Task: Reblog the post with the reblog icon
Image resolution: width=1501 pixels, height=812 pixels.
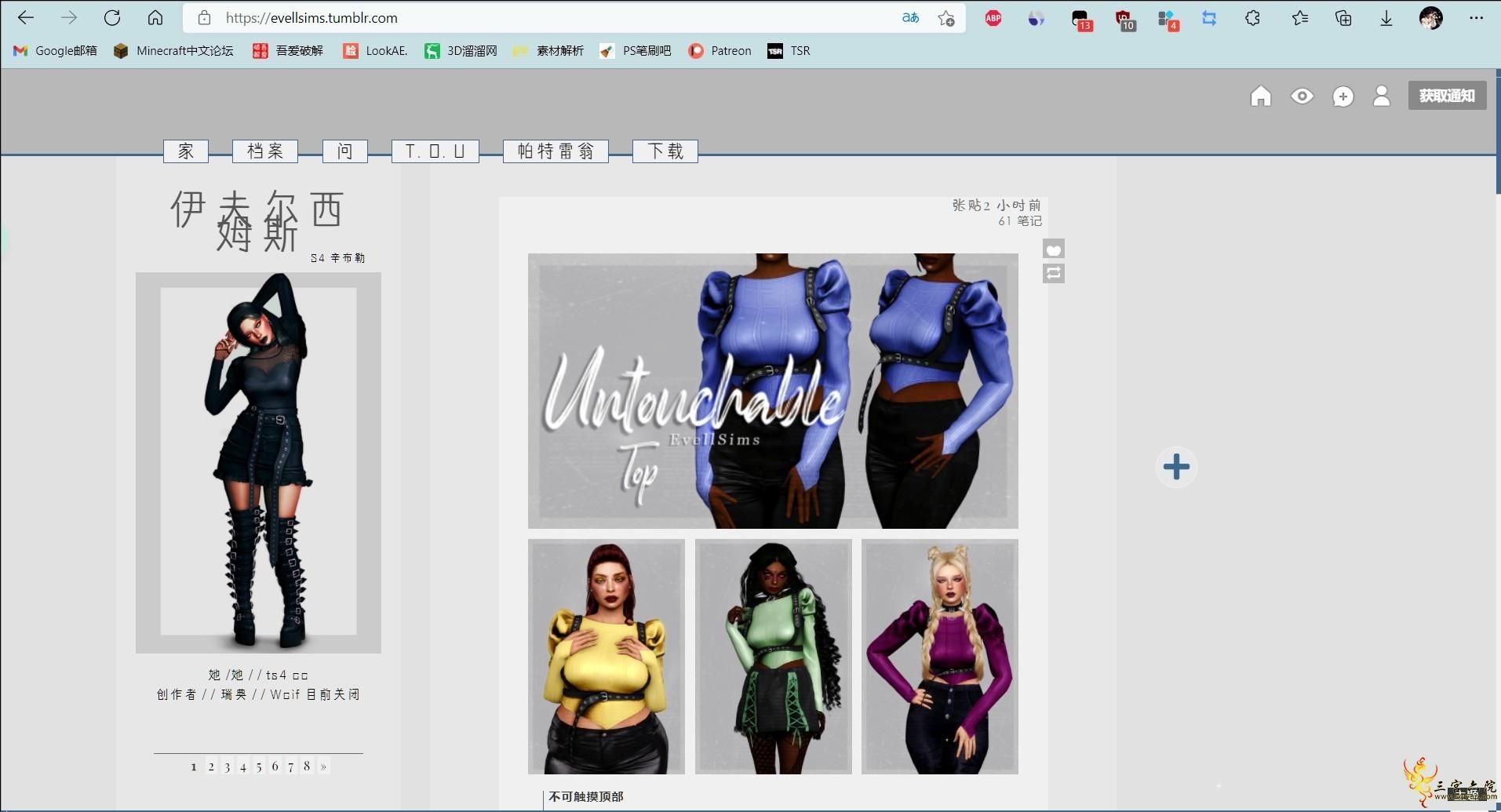Action: (1054, 273)
